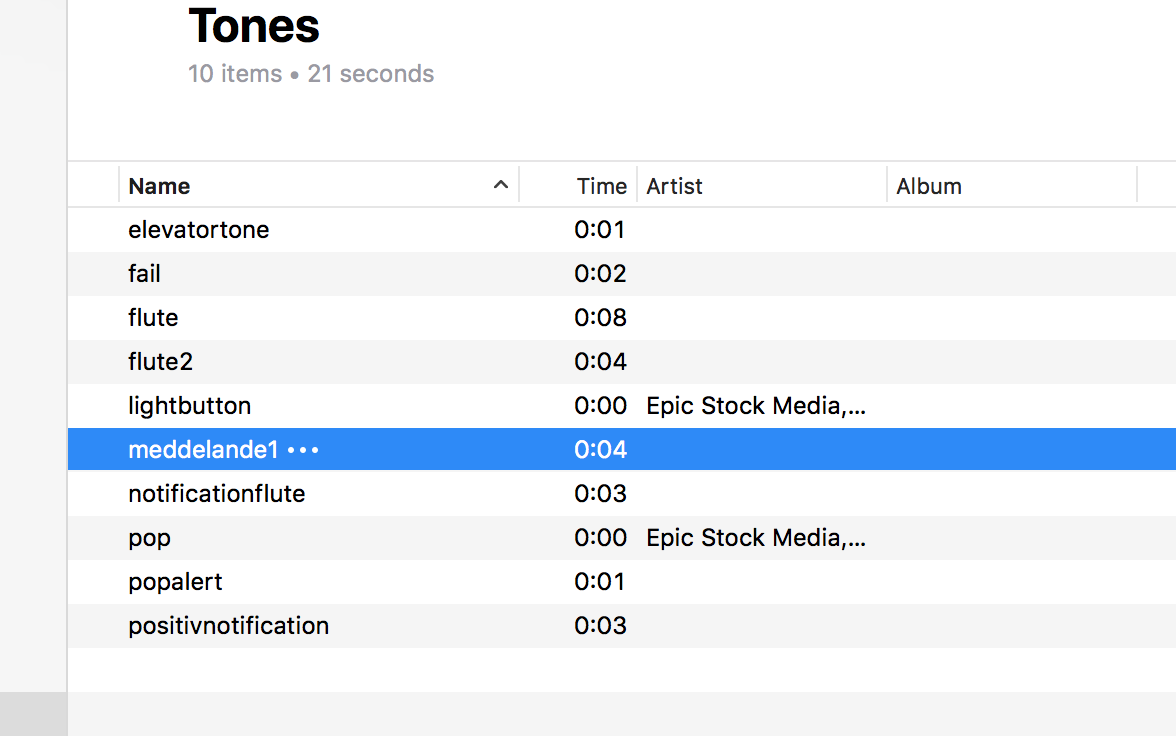Viewport: 1176px width, 736px height.
Task: Choose the flute tone in the list
Action: 153,318
